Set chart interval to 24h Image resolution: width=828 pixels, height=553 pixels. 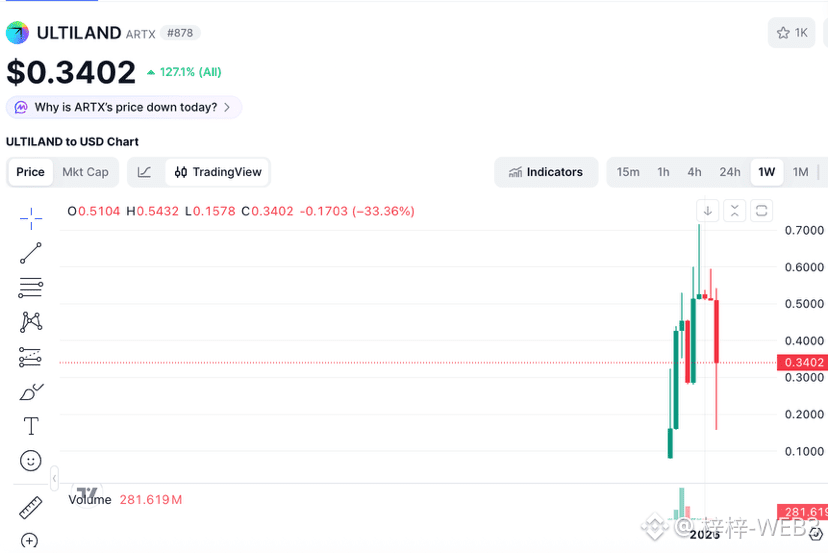730,172
